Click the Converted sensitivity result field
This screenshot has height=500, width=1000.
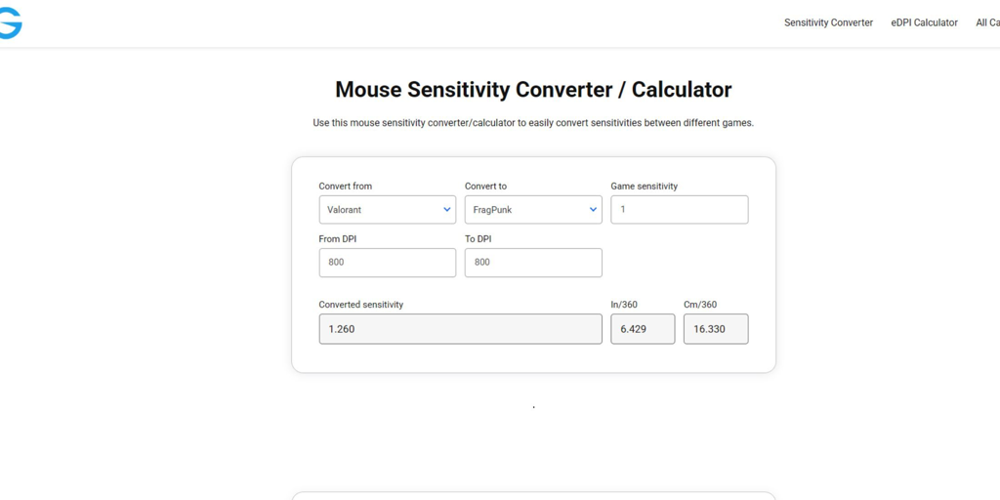(x=460, y=329)
